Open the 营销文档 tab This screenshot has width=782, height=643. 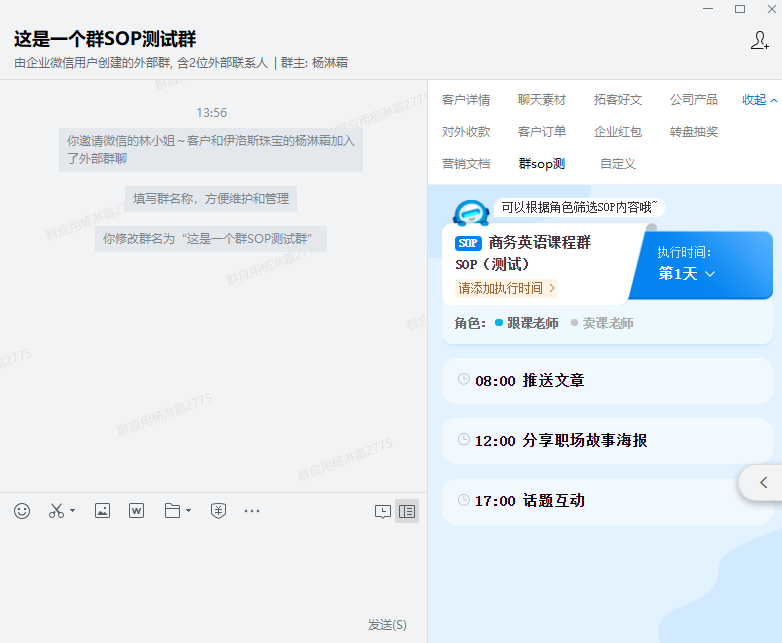click(x=466, y=164)
